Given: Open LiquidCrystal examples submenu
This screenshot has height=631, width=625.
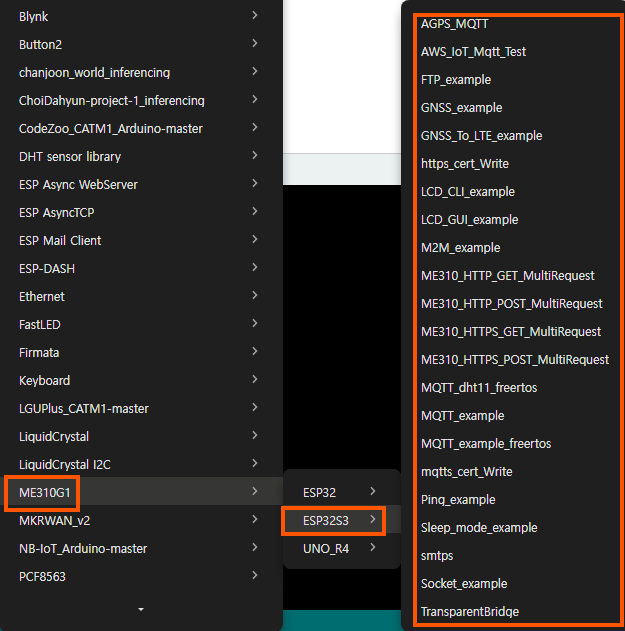Looking at the screenshot, I should [x=141, y=436].
